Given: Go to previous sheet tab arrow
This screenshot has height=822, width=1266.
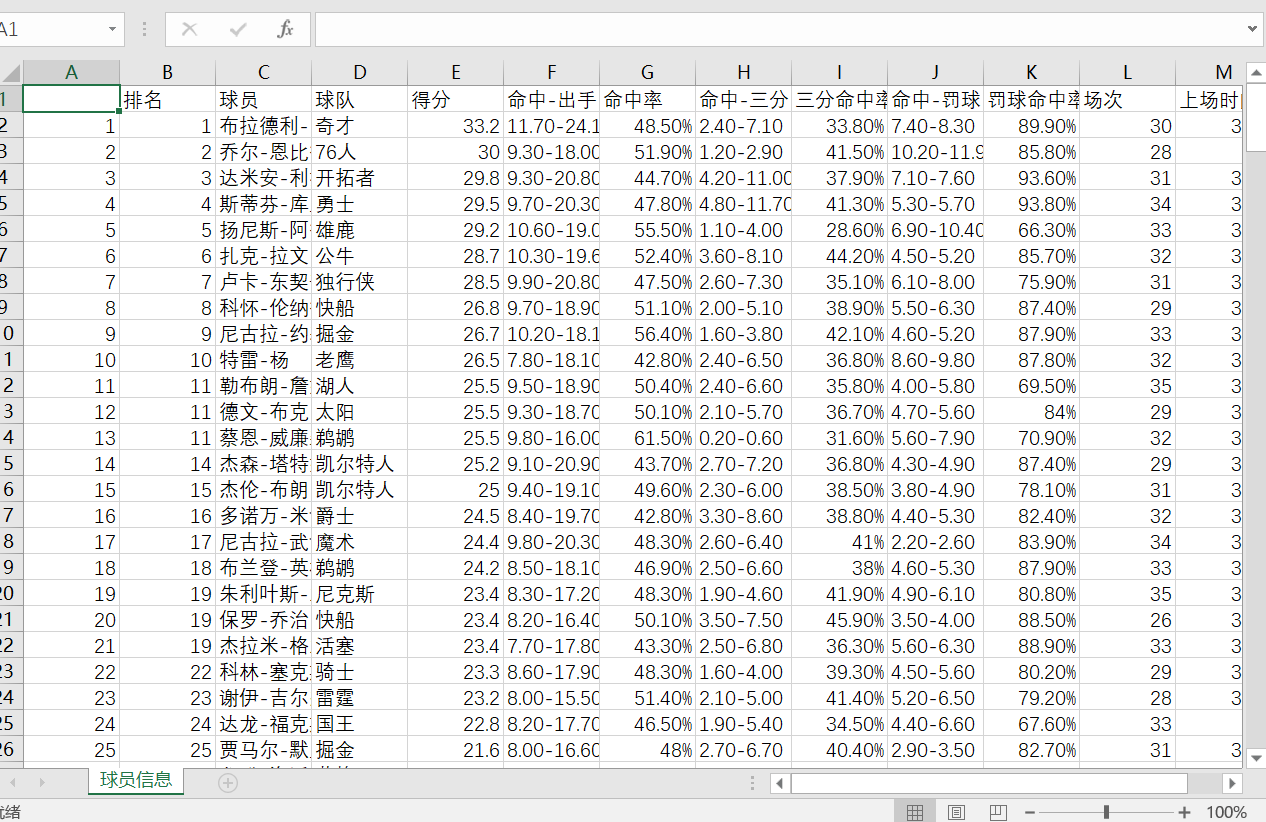Looking at the screenshot, I should 14,782.
